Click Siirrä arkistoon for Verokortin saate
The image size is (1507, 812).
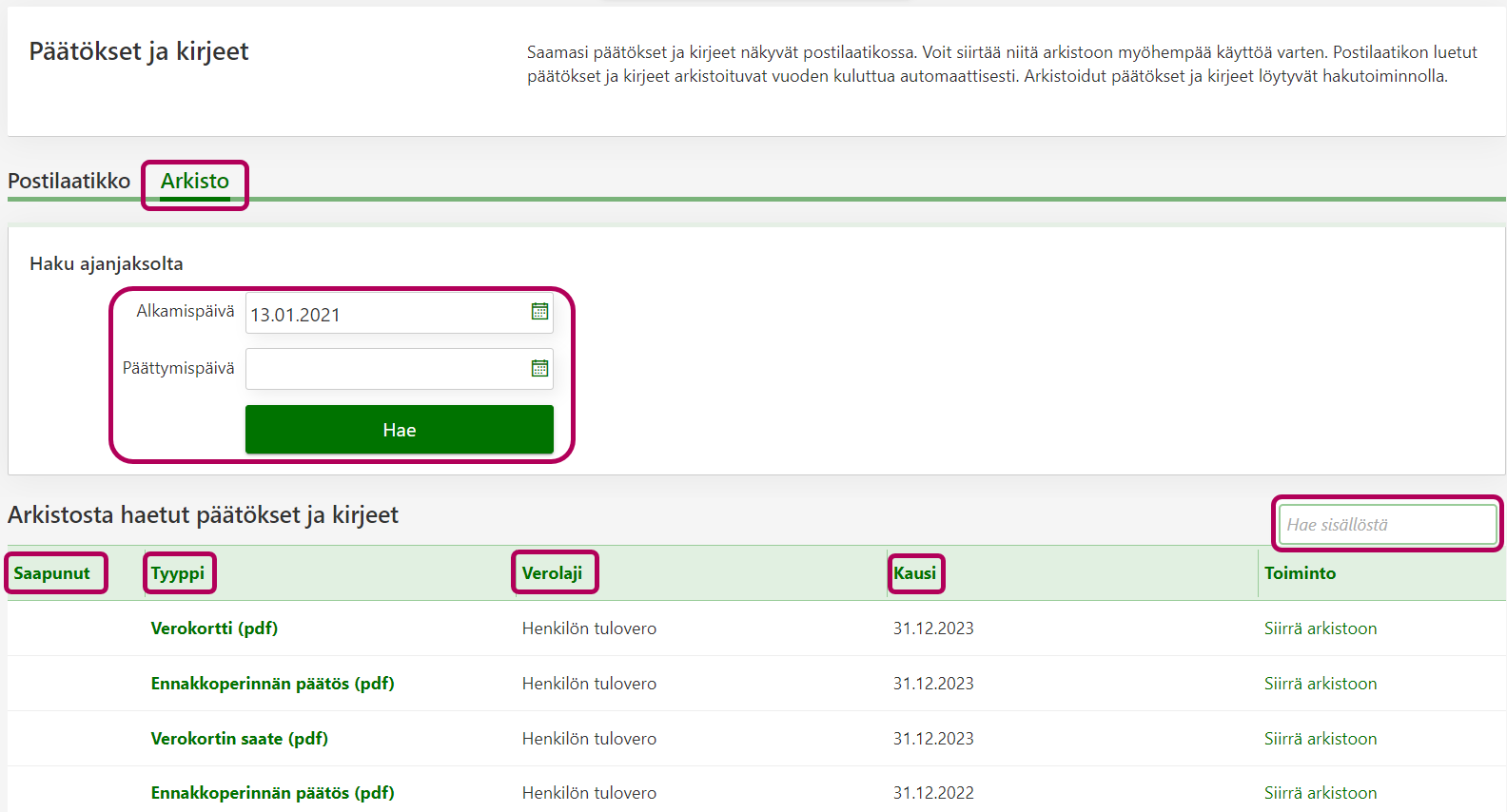1320,739
